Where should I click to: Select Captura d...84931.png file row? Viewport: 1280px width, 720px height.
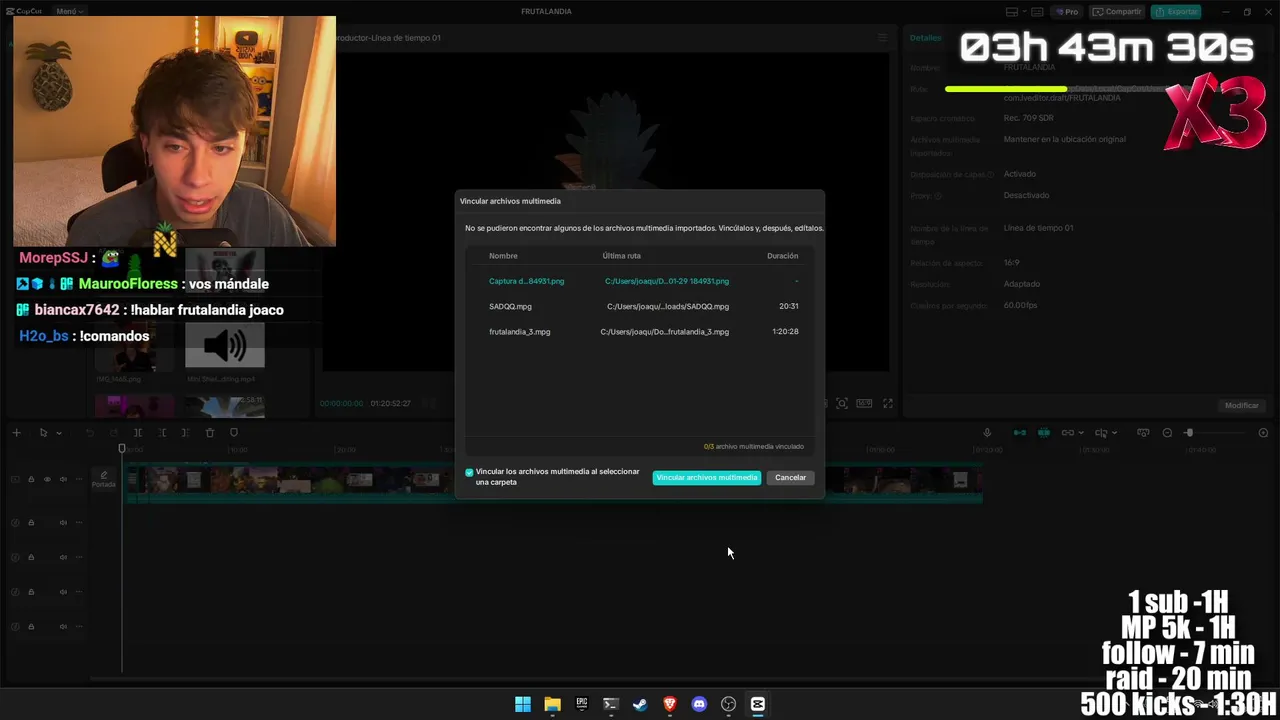[639, 281]
